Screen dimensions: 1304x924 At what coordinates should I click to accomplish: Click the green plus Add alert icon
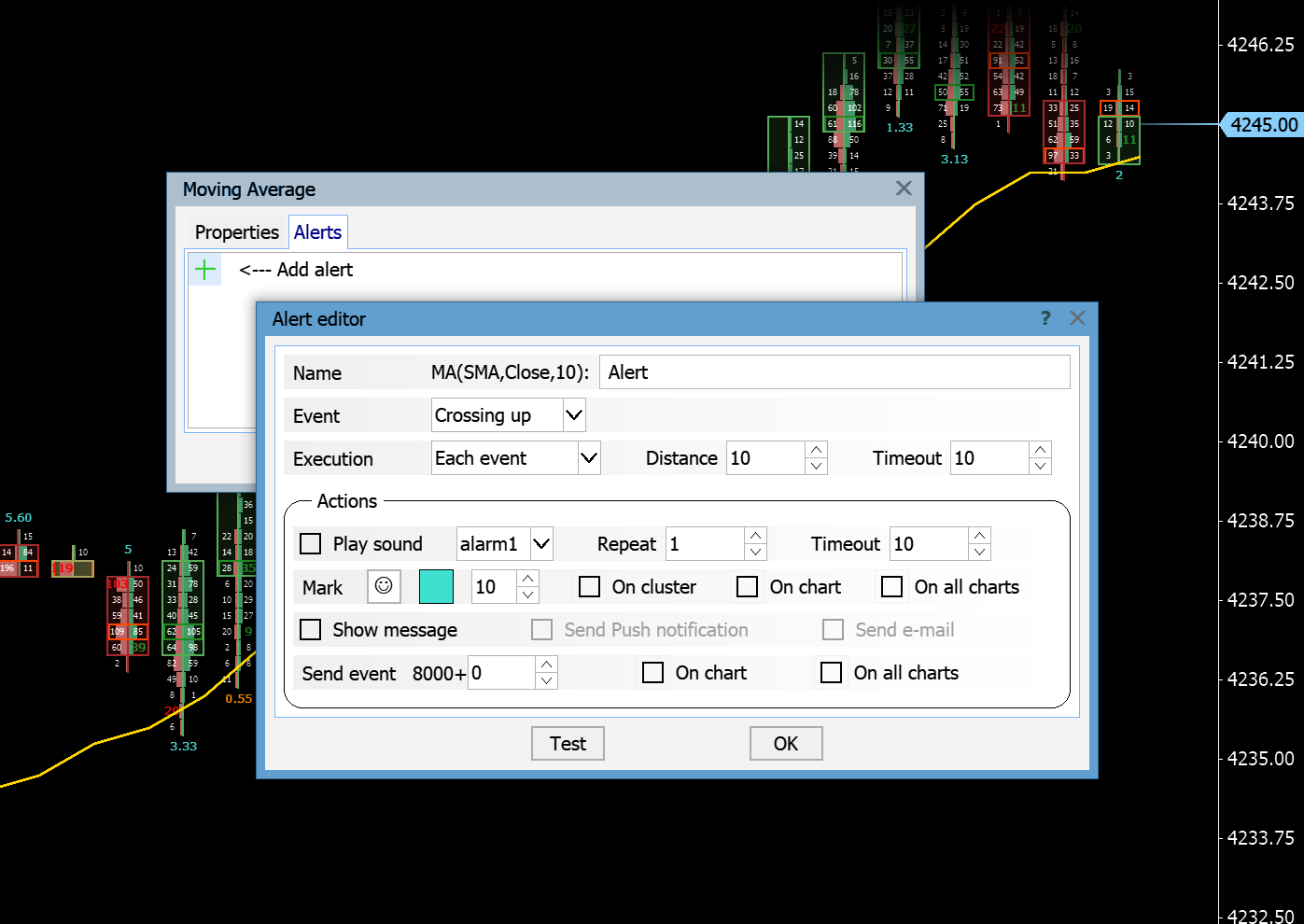204,271
